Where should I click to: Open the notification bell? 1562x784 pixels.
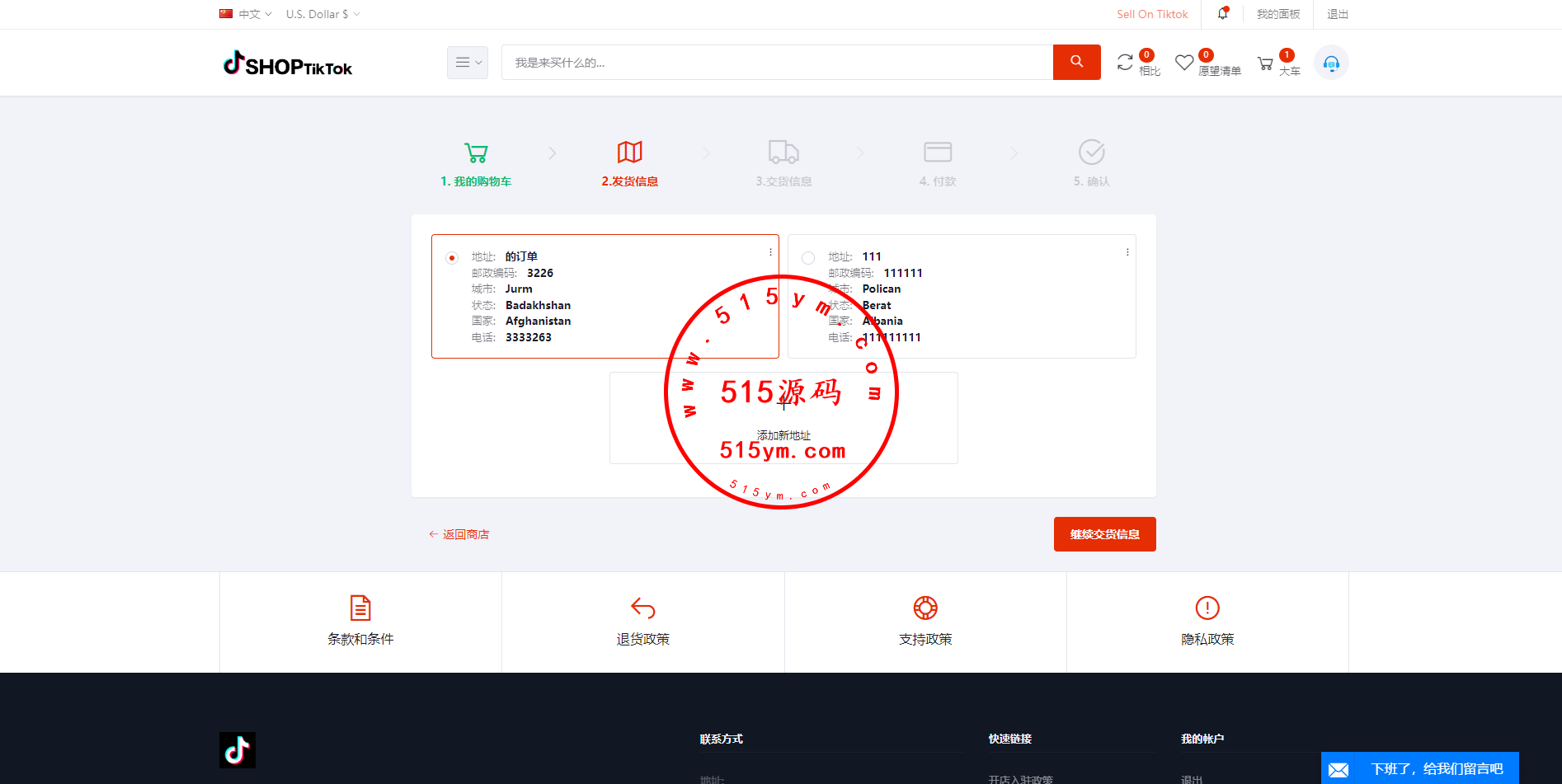pos(1222,14)
